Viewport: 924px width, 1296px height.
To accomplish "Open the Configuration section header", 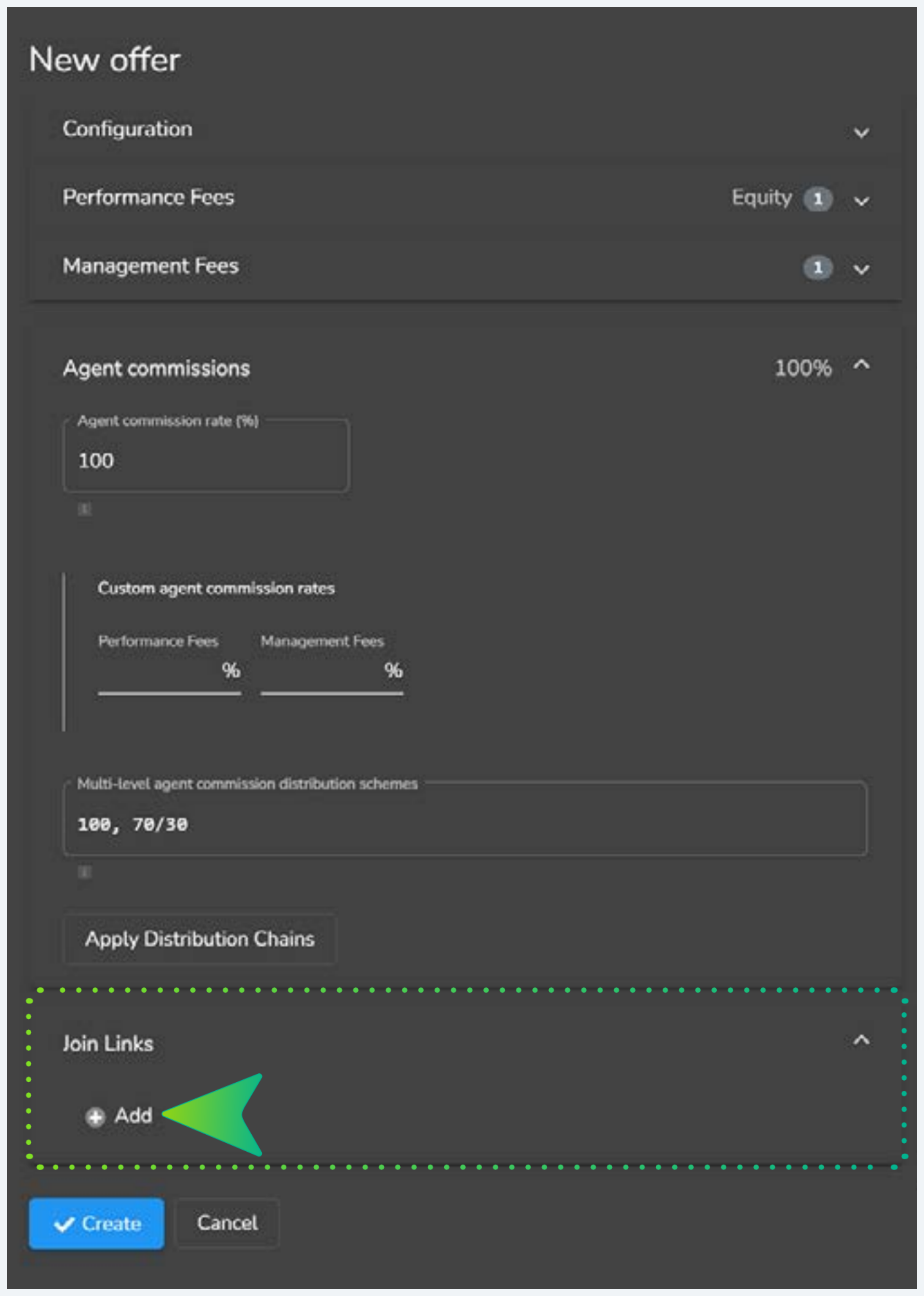I will [x=465, y=130].
